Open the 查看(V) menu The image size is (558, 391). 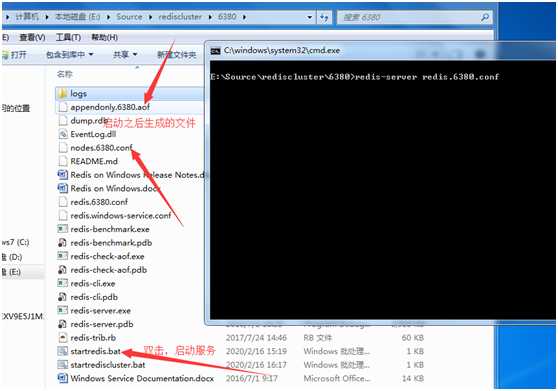tap(32, 37)
